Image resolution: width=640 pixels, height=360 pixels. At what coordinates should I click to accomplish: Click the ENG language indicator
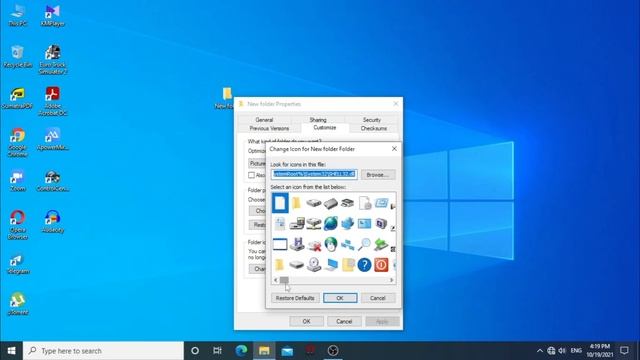point(576,351)
